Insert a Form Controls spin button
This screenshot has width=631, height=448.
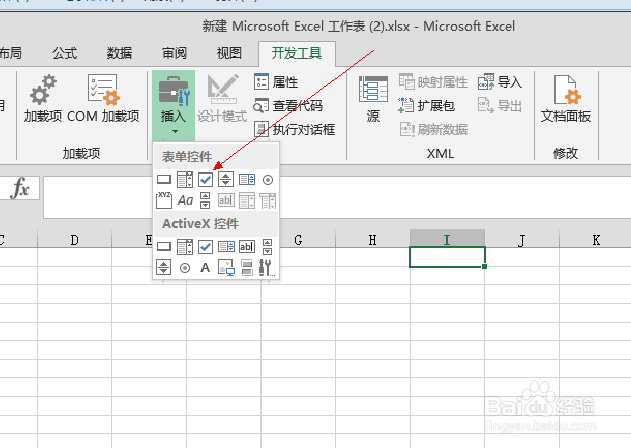click(226, 180)
